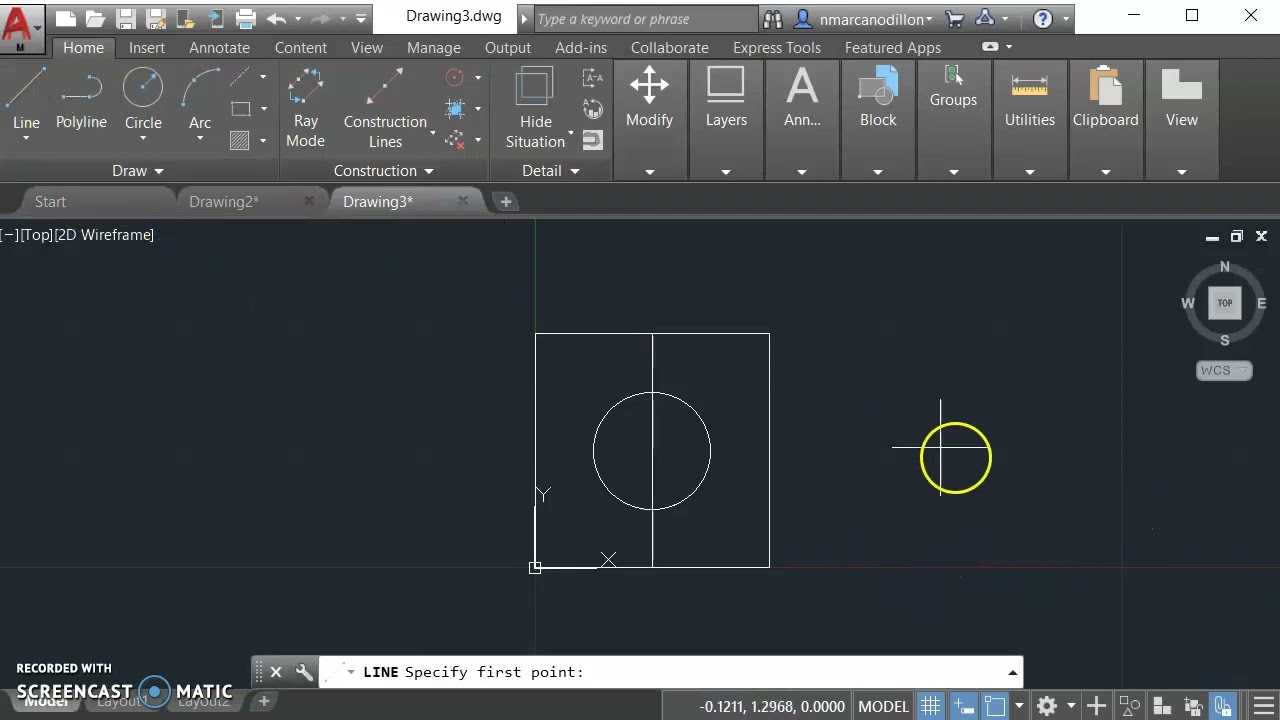Click the New file icon

(65, 18)
